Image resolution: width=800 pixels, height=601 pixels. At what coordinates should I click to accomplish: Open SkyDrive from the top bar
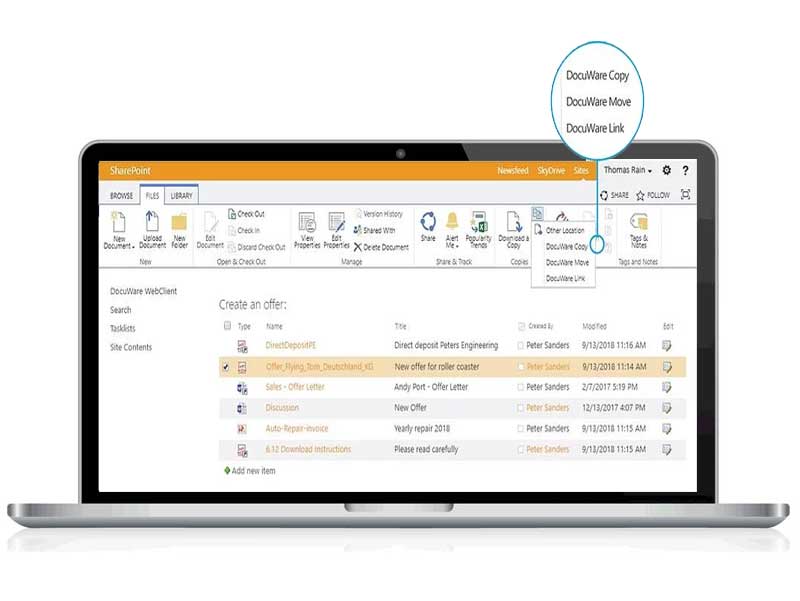(551, 170)
